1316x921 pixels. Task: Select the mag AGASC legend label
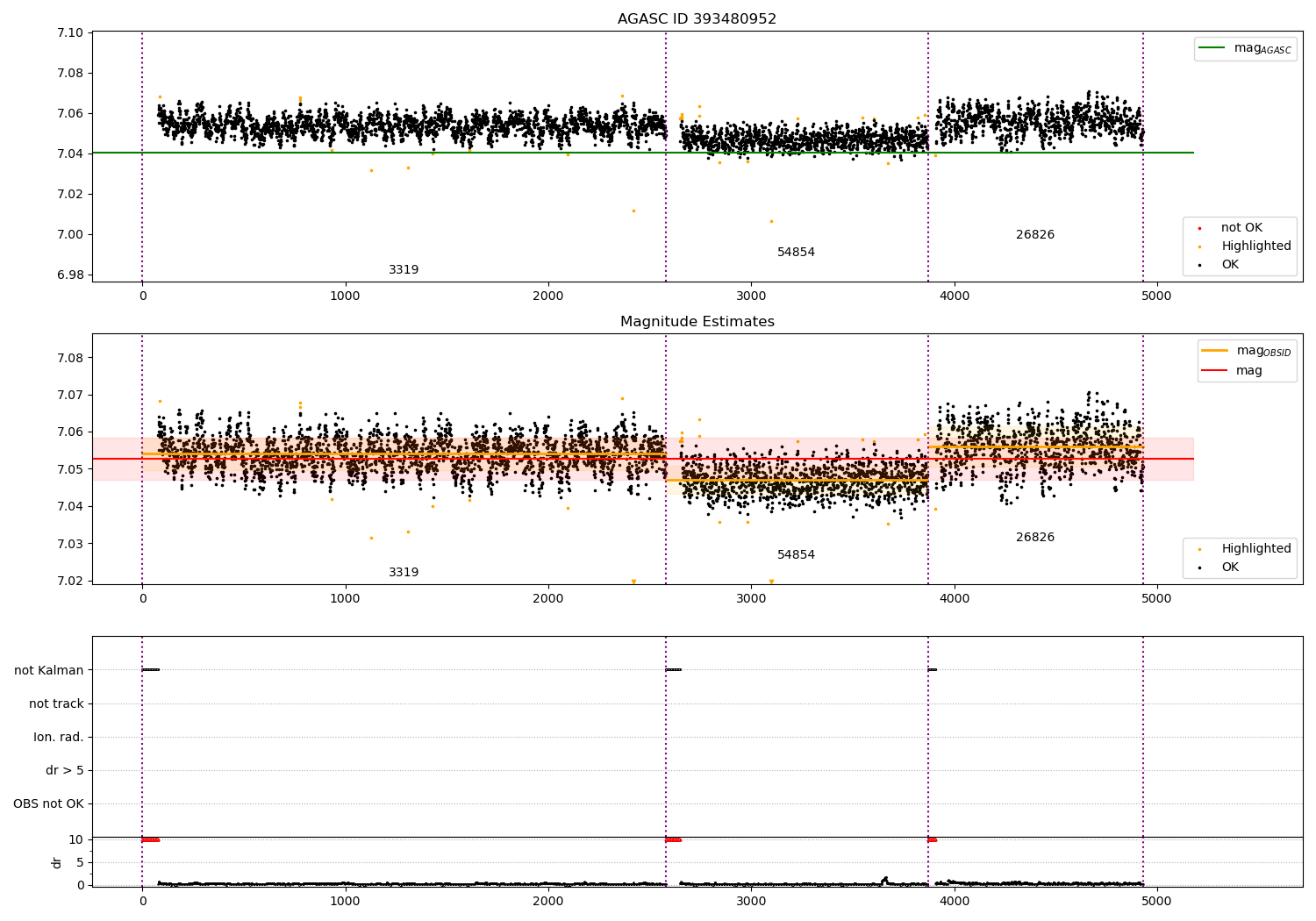[1262, 48]
